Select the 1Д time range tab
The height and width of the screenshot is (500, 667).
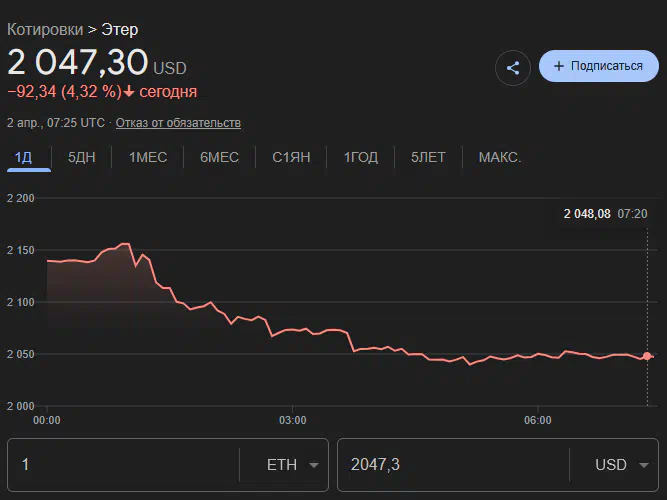tap(23, 157)
